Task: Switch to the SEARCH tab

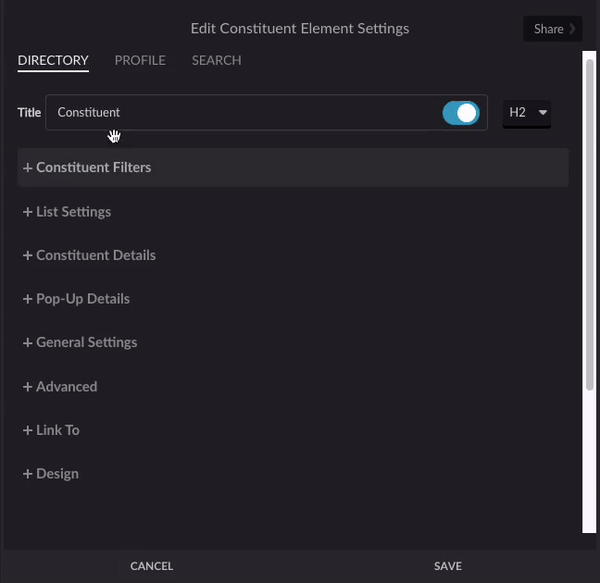Action: 217,60
